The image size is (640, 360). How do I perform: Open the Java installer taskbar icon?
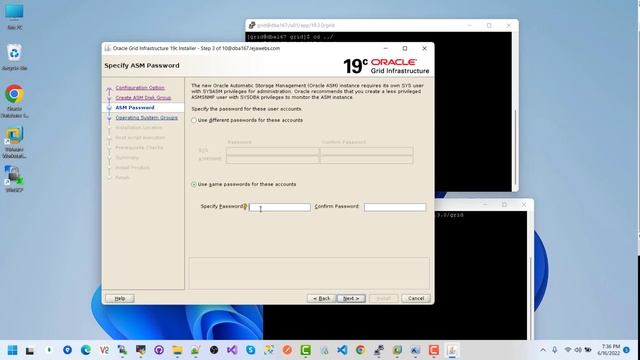452,350
